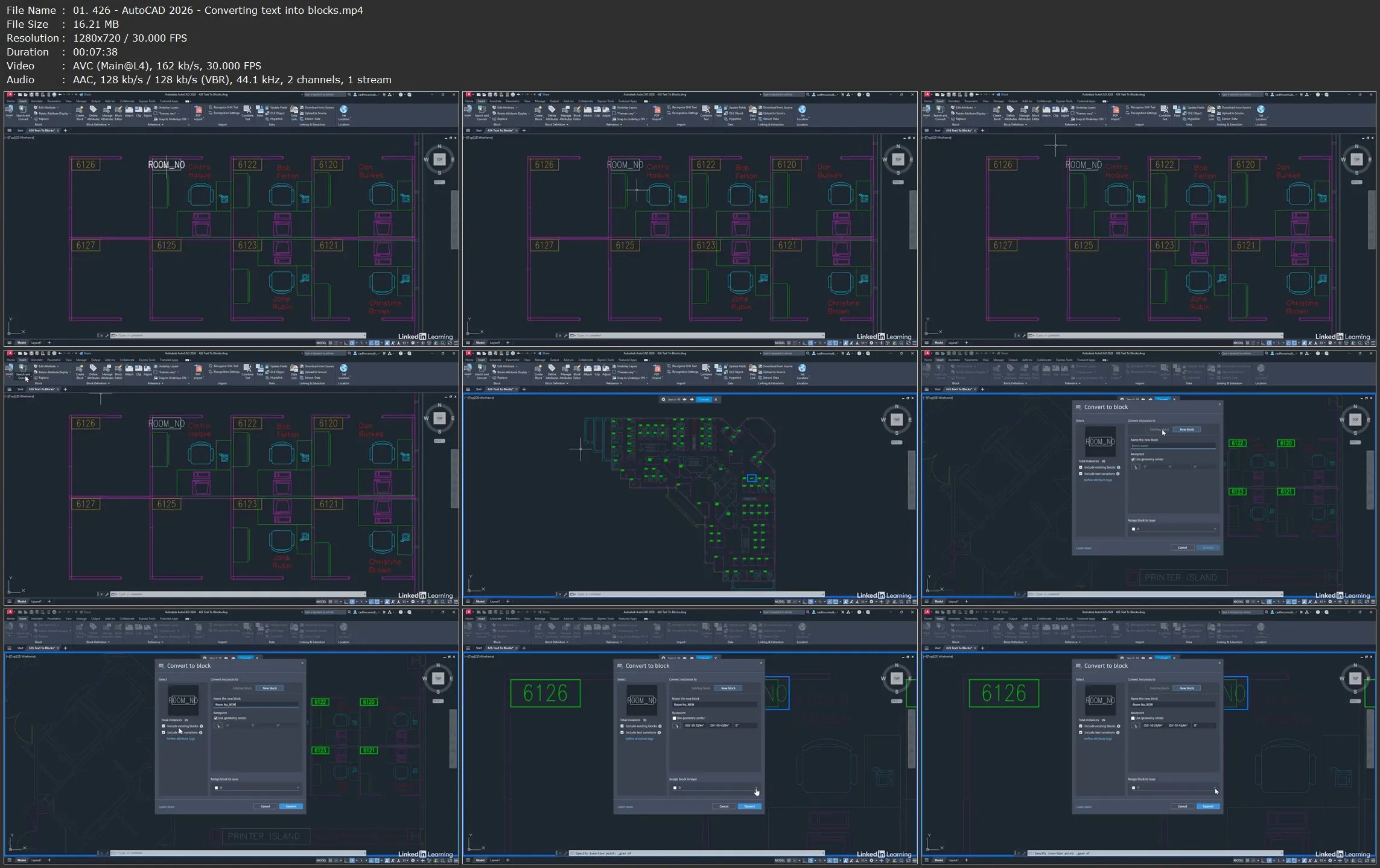
Task: Open Manage Attributes in the full floor-plan frame
Action: tap(565, 372)
